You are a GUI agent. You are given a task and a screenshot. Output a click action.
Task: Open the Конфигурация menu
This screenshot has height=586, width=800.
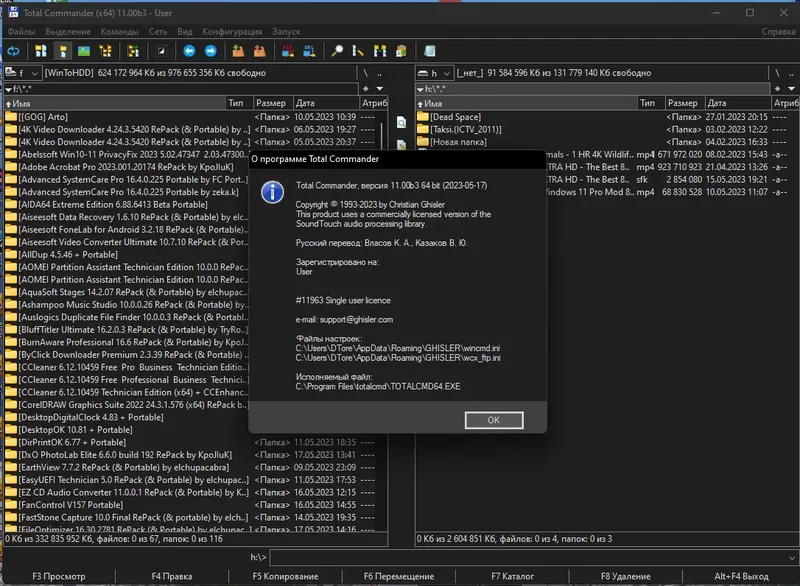(232, 32)
